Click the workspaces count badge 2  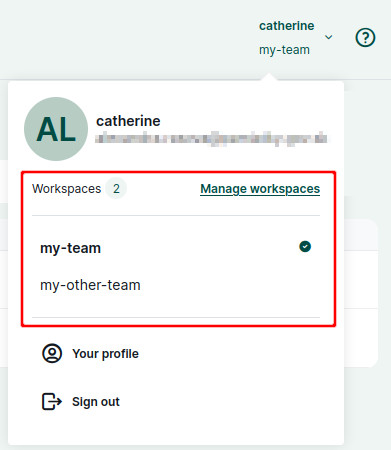click(x=116, y=189)
